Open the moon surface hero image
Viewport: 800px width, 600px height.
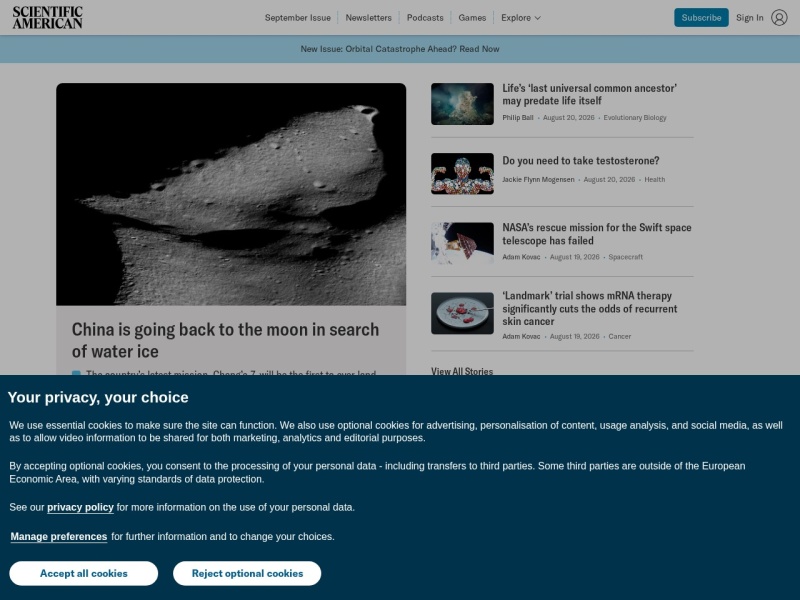[231, 194]
